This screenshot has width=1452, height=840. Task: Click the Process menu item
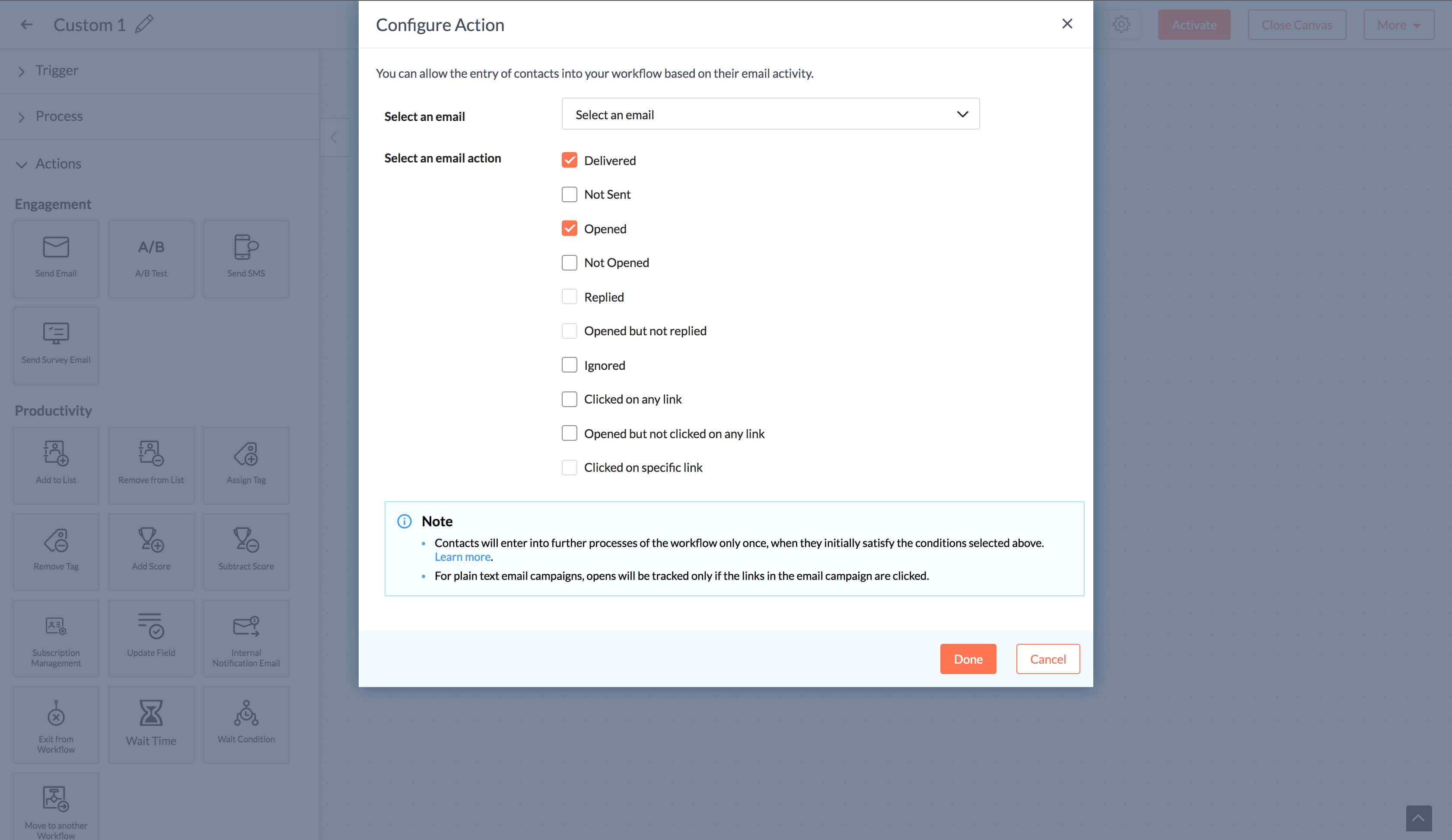coord(59,116)
